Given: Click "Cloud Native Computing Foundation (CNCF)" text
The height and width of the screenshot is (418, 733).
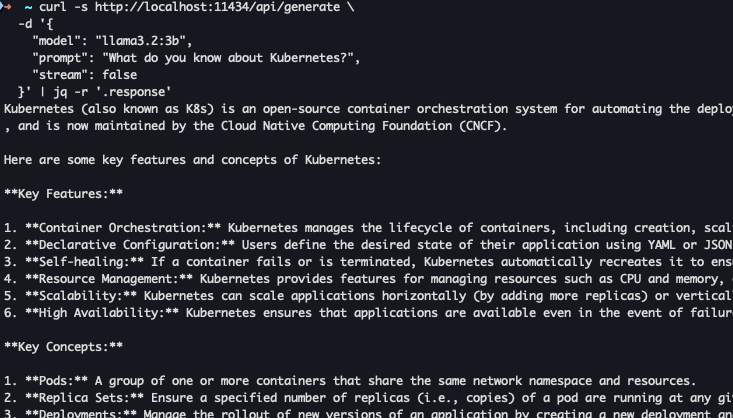Looking at the screenshot, I should click(x=363, y=126).
